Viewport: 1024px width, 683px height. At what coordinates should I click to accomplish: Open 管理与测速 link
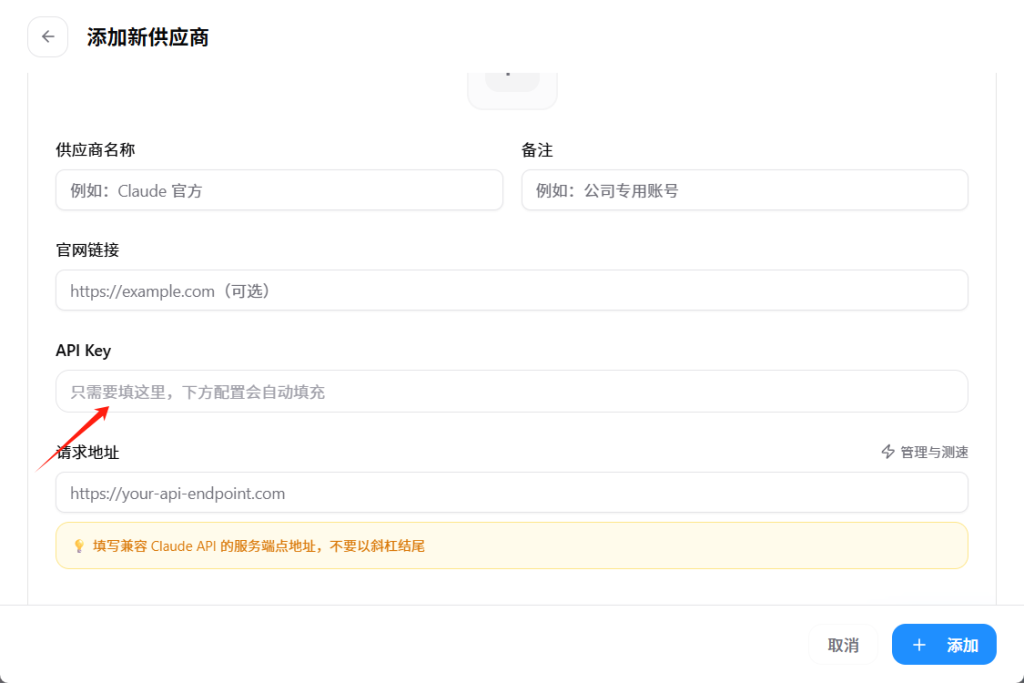933,452
